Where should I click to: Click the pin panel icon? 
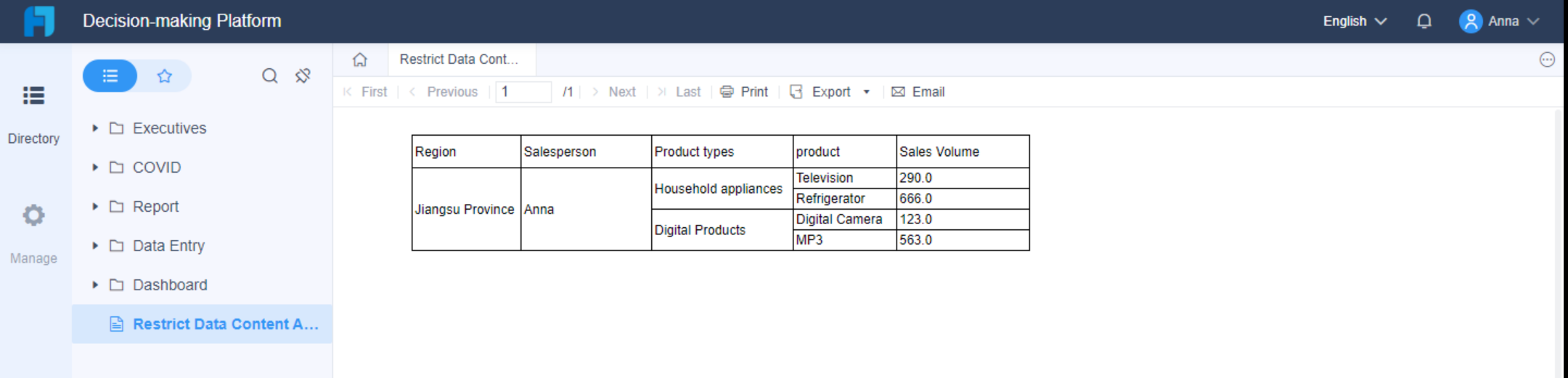[303, 75]
